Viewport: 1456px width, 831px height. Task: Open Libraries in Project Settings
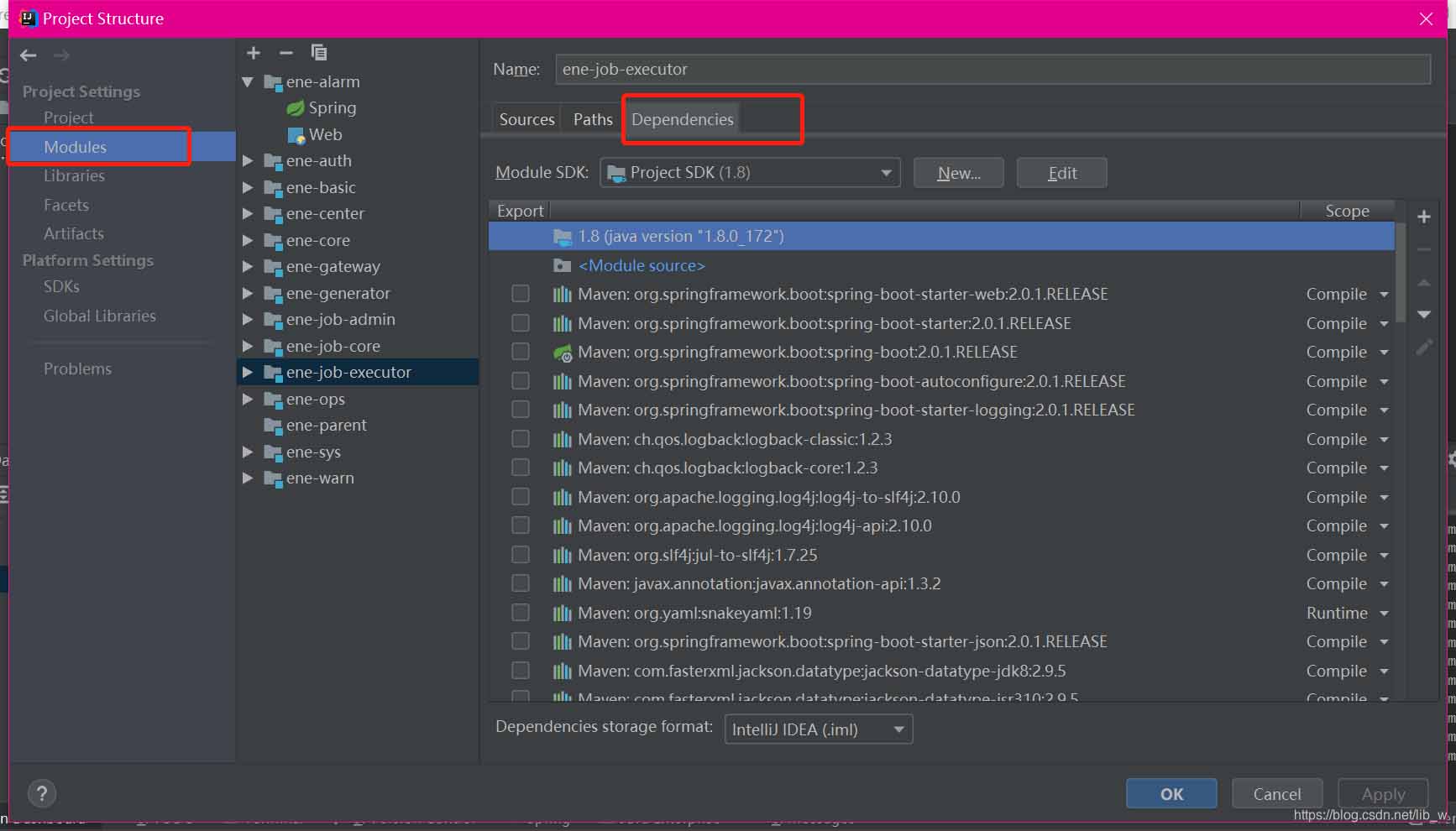74,176
